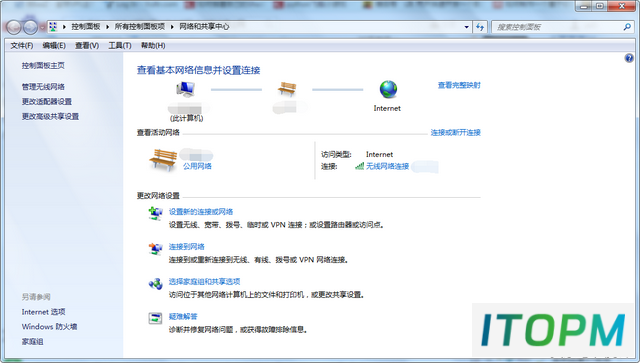The image size is (640, 363).
Task: Click the bench network icon in the map
Action: click(287, 89)
